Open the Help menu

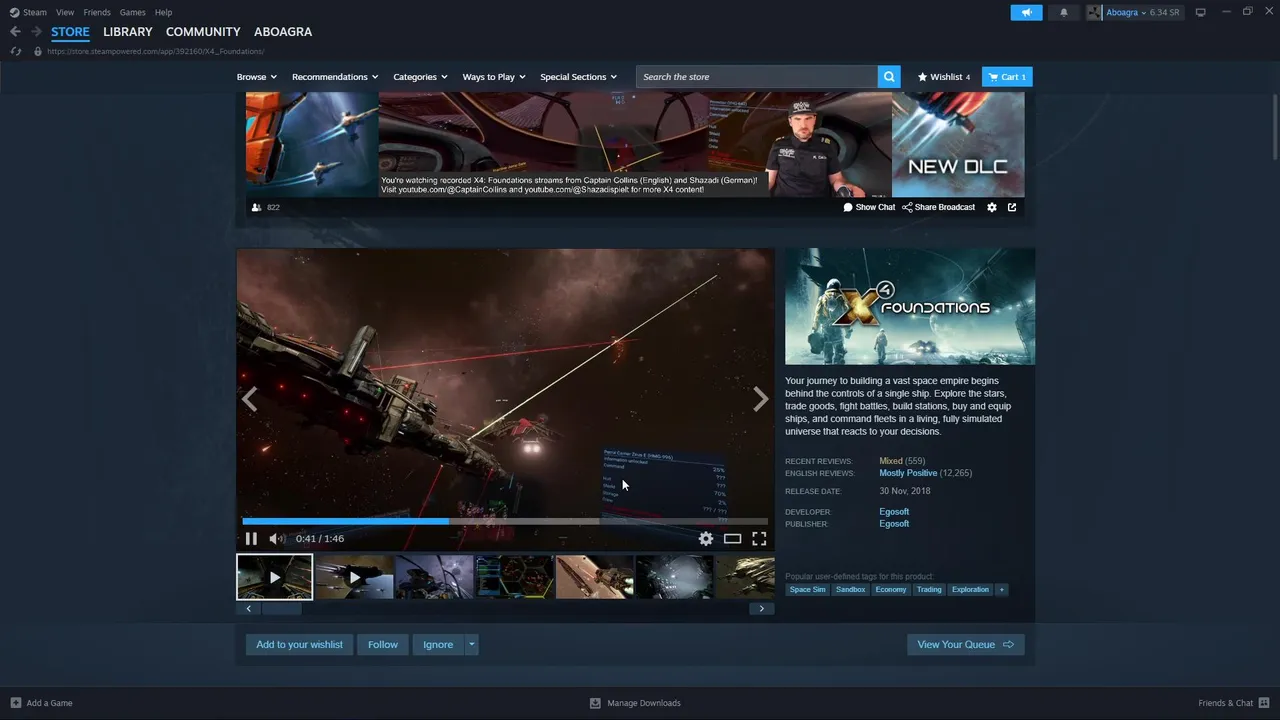pyautogui.click(x=163, y=12)
